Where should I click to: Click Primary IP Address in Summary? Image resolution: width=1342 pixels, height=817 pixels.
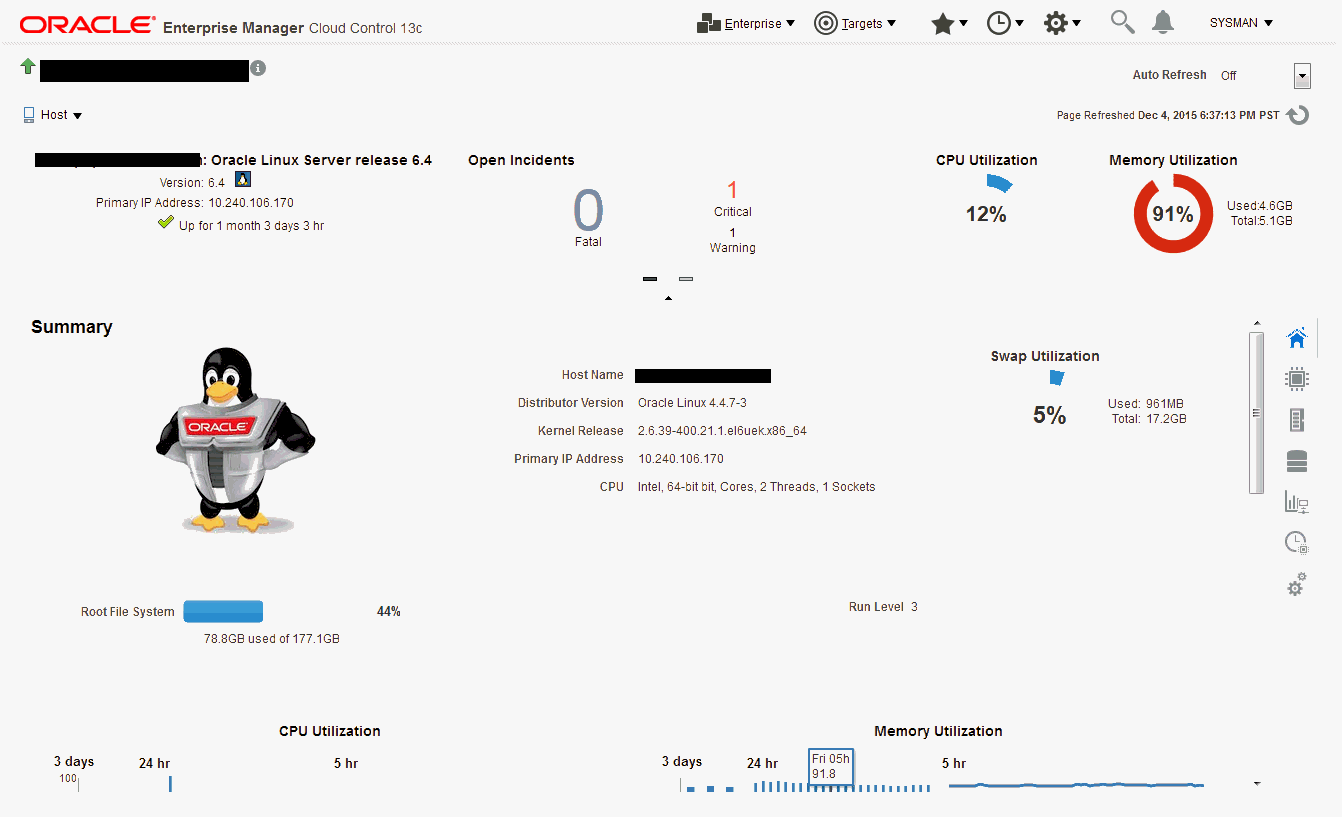point(680,459)
